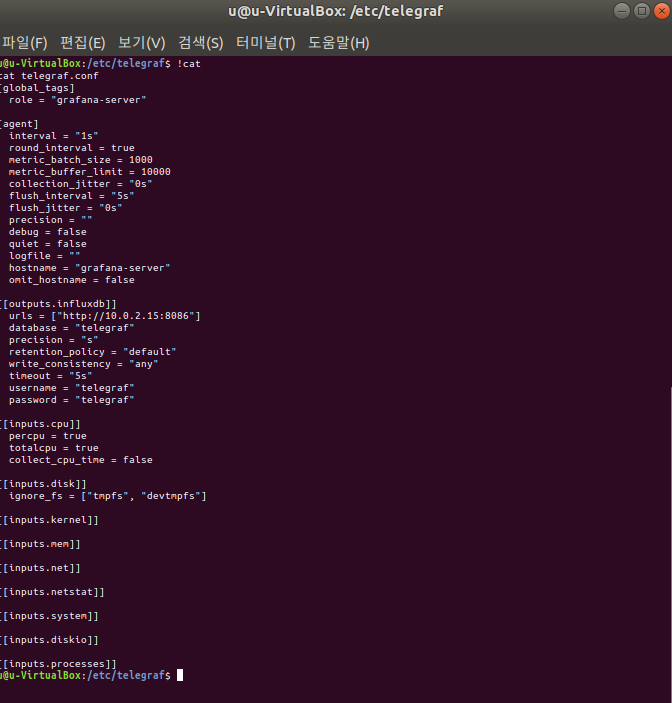672x703 pixels.
Task: Click the 'round_interval = true' line
Action: [72, 148]
